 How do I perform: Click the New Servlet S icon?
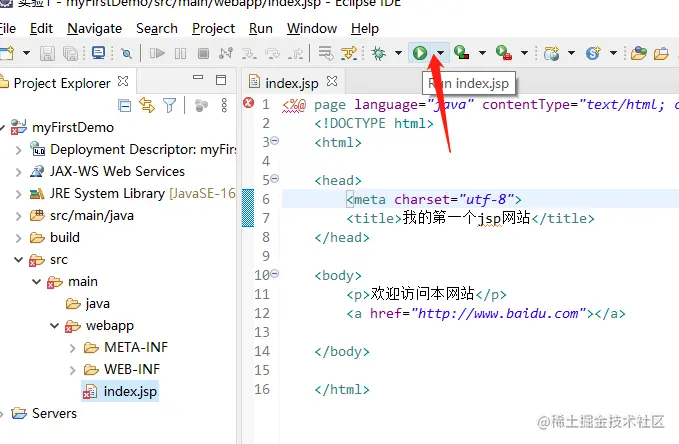593,53
